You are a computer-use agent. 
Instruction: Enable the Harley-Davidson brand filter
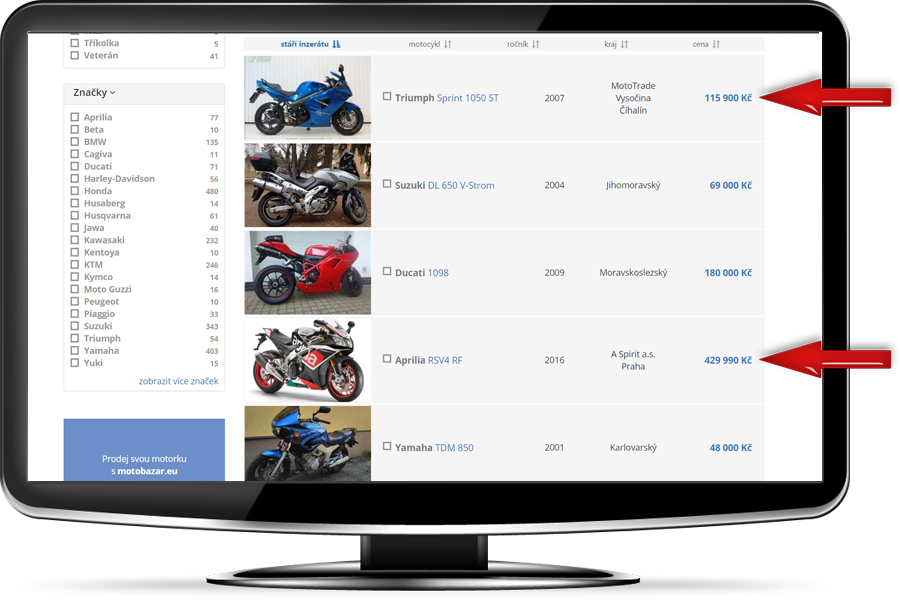(x=75, y=179)
